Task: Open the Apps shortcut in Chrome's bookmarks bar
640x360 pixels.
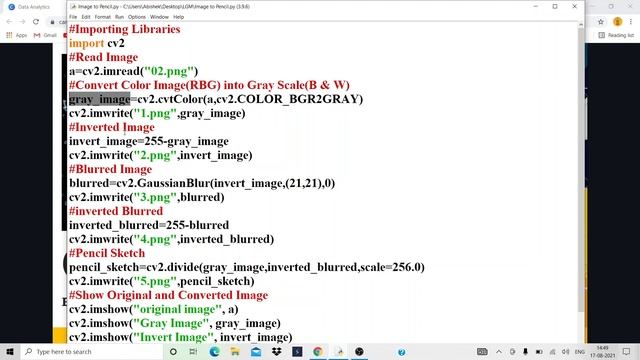Action: coord(16,36)
